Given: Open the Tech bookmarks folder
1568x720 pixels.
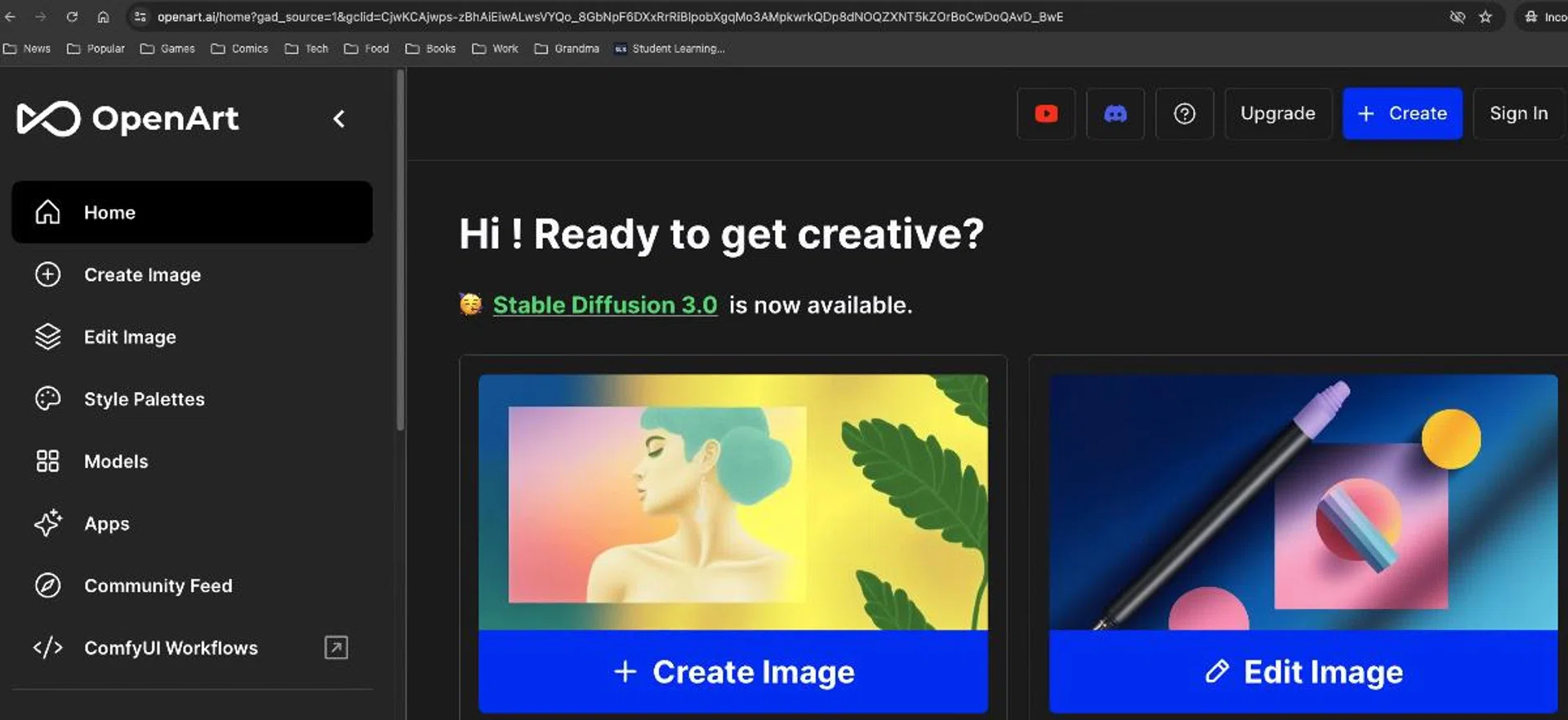Looking at the screenshot, I should pos(306,49).
